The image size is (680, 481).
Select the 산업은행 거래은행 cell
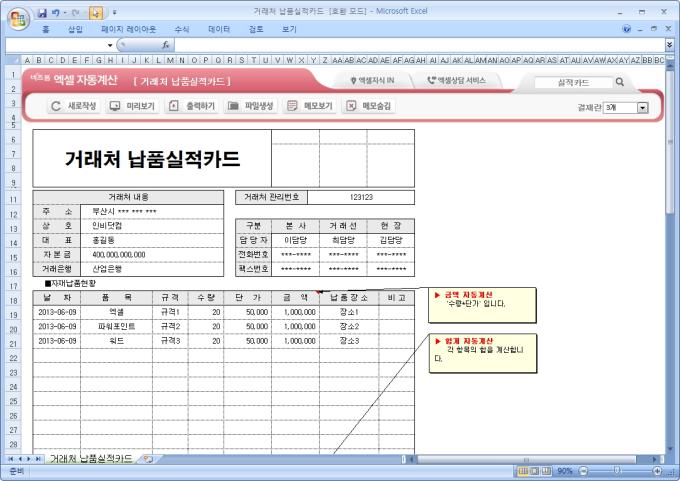pyautogui.click(x=152, y=269)
